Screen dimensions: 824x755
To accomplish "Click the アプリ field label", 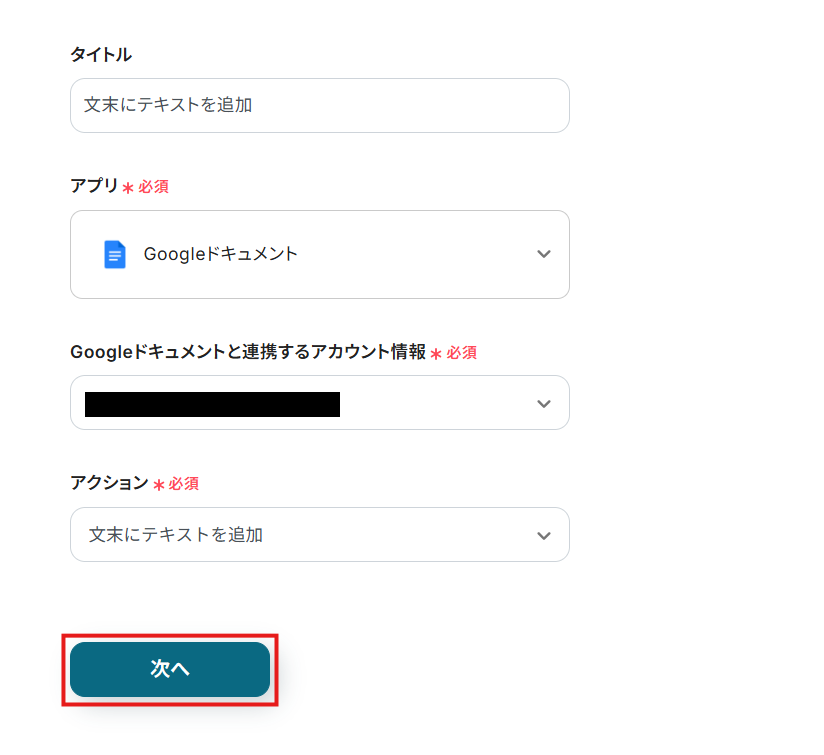I will 94,186.
